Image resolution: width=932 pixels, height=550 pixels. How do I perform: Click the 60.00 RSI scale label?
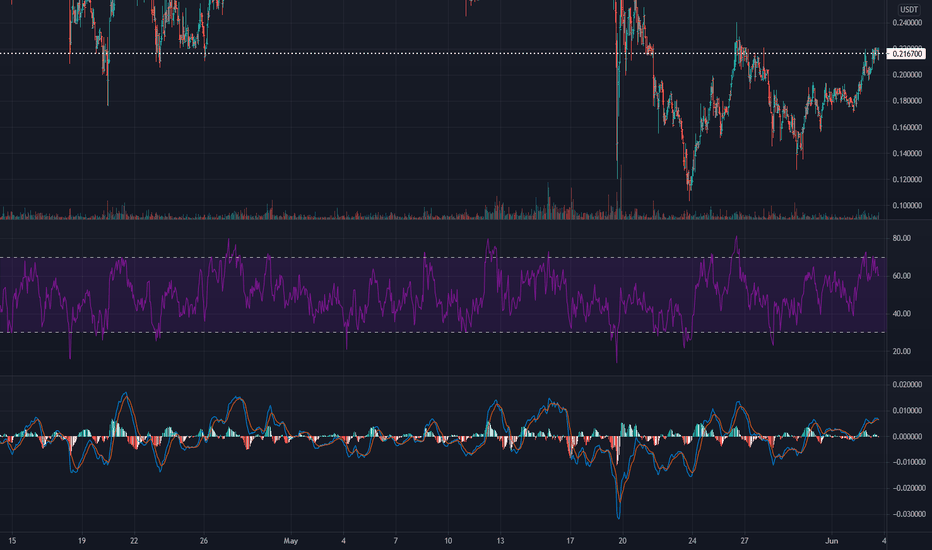click(902, 276)
